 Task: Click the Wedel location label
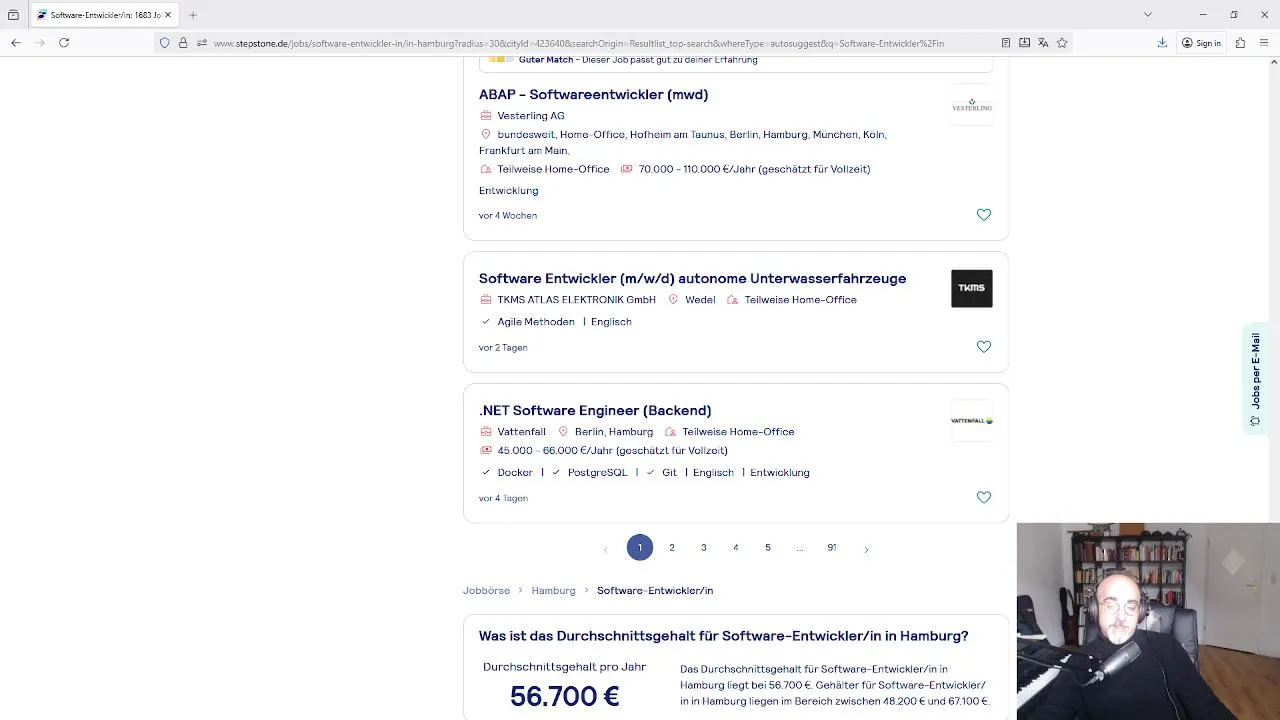(700, 300)
